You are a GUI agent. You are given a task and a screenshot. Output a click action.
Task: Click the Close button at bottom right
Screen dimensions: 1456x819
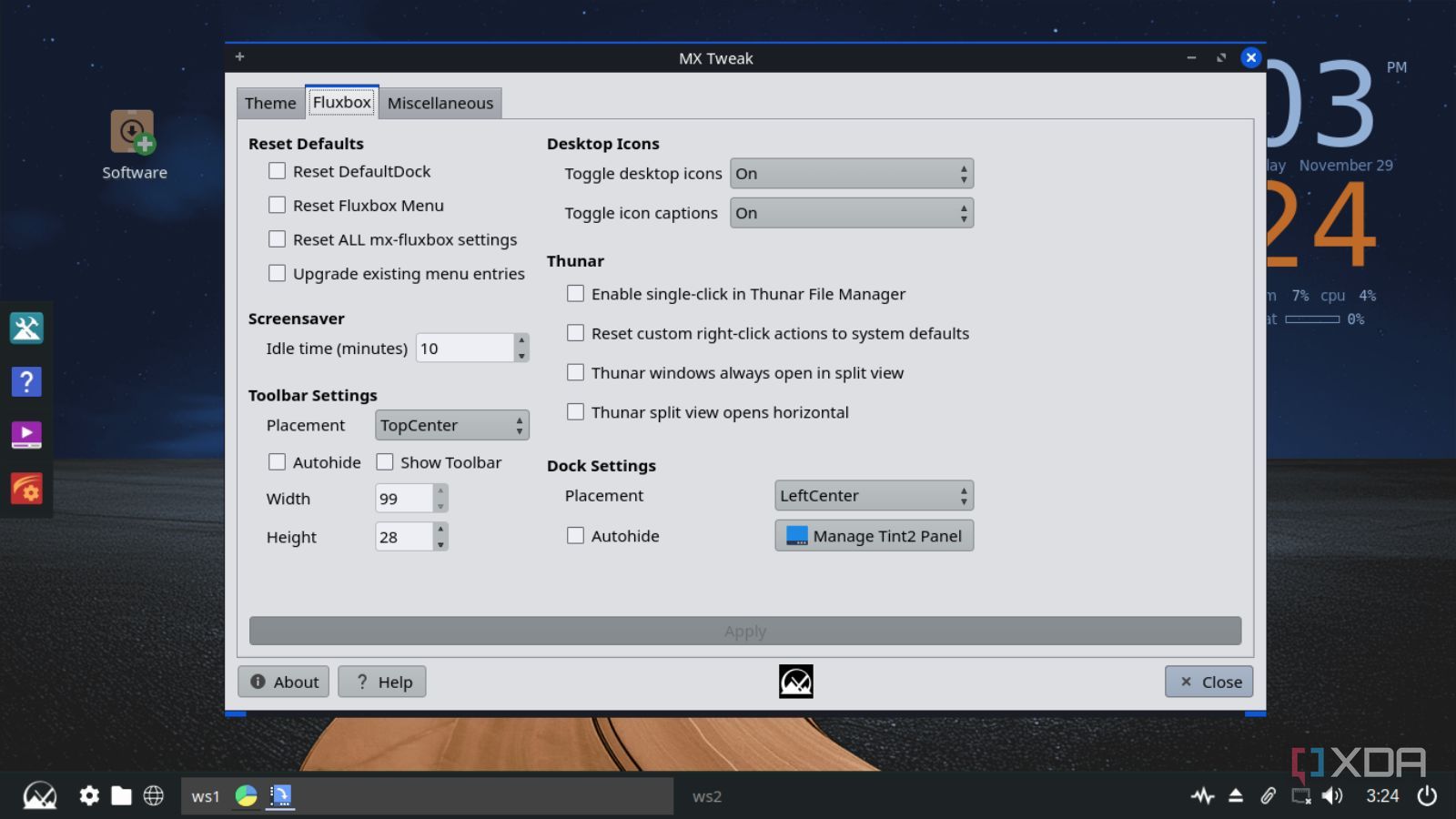pyautogui.click(x=1209, y=682)
